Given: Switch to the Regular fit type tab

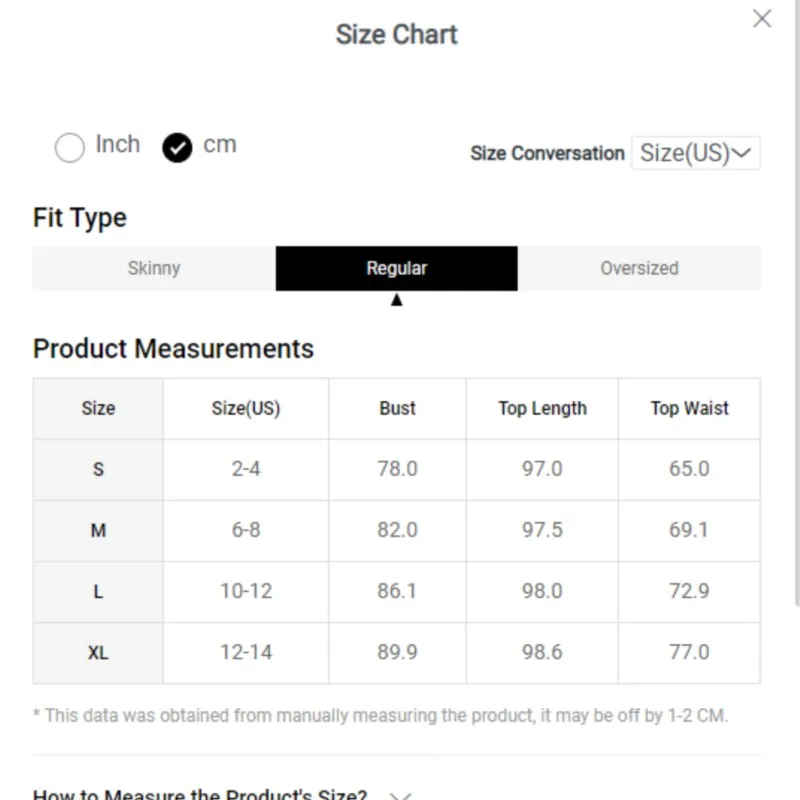Looking at the screenshot, I should click(x=396, y=268).
